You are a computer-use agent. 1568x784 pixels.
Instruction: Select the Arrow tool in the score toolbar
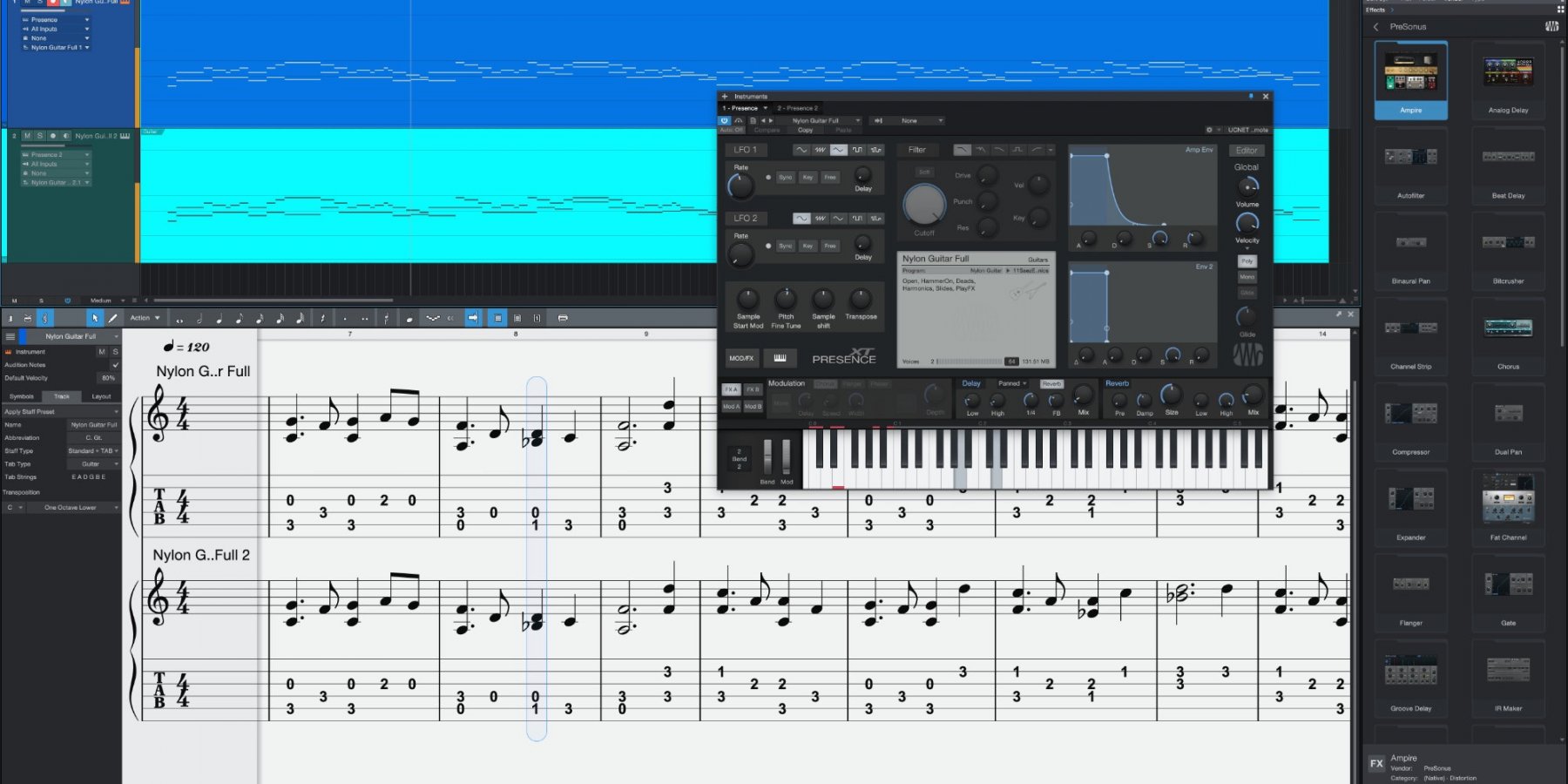(x=95, y=318)
